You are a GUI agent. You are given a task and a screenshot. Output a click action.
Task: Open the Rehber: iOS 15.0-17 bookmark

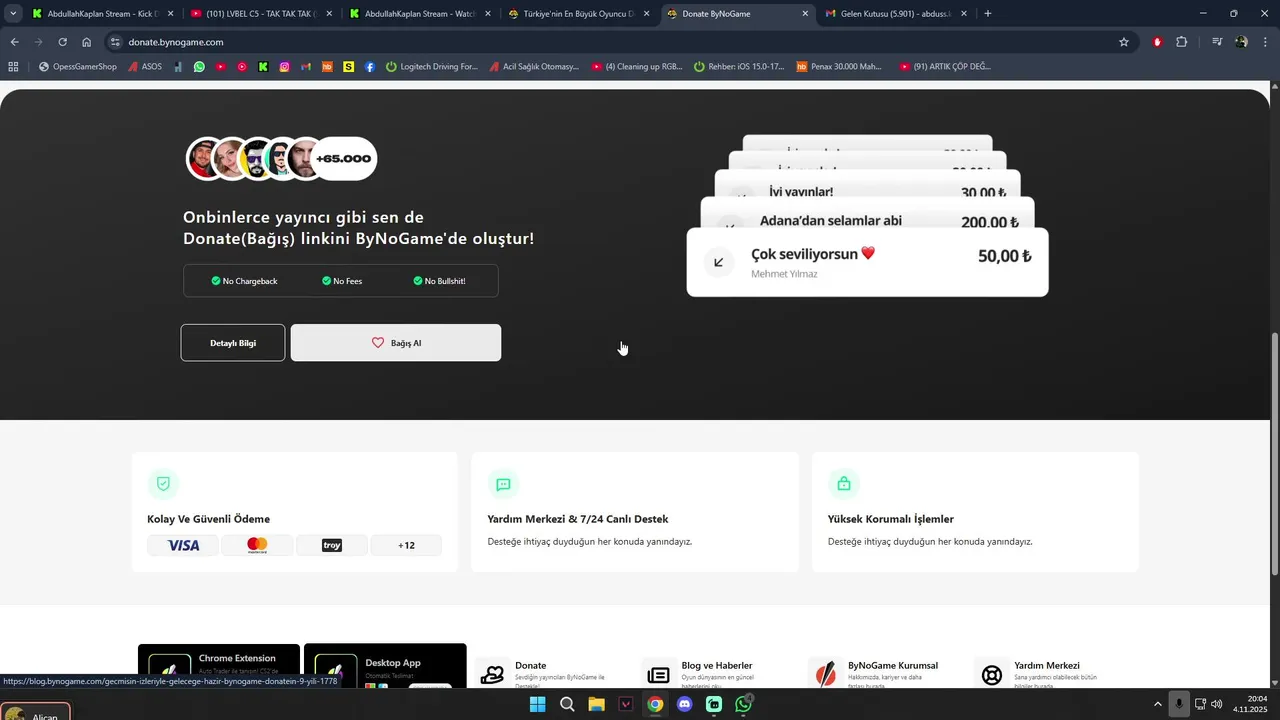point(739,67)
